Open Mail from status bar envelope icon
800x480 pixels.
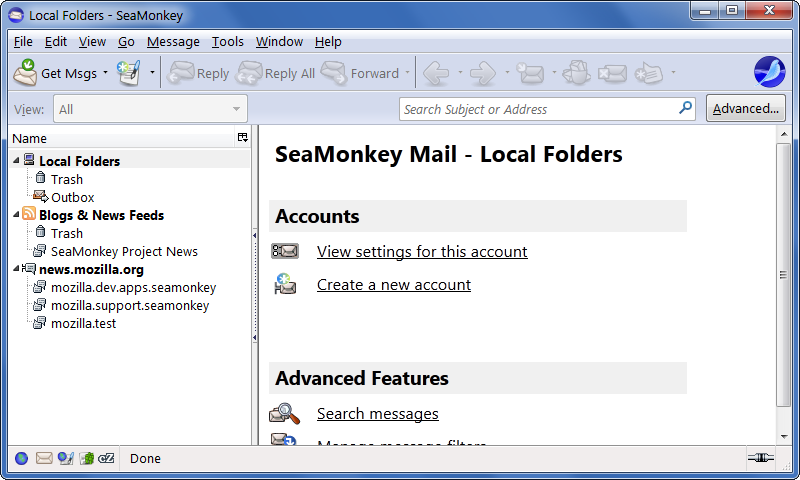click(44, 458)
